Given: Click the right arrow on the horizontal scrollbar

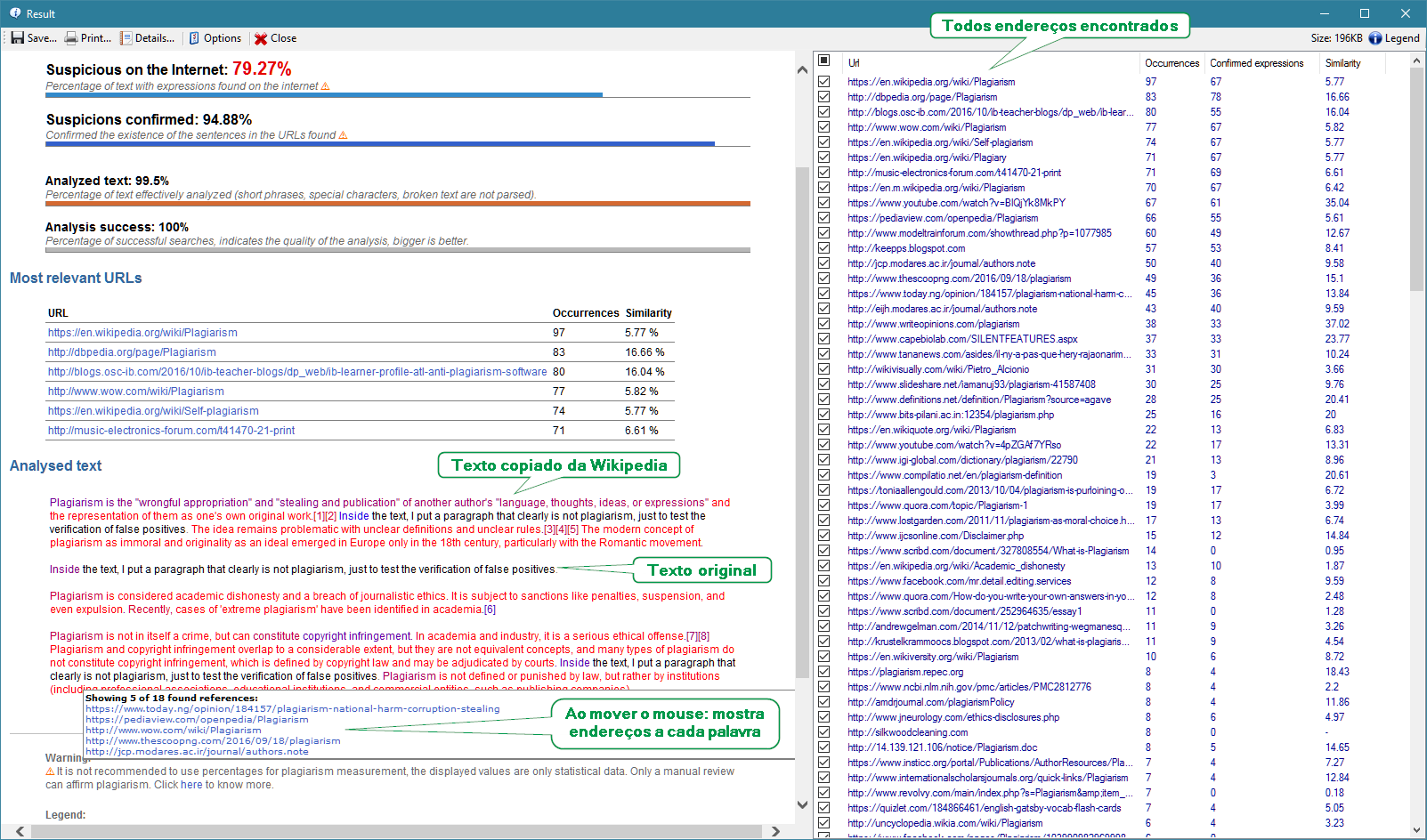Looking at the screenshot, I should (x=774, y=830).
